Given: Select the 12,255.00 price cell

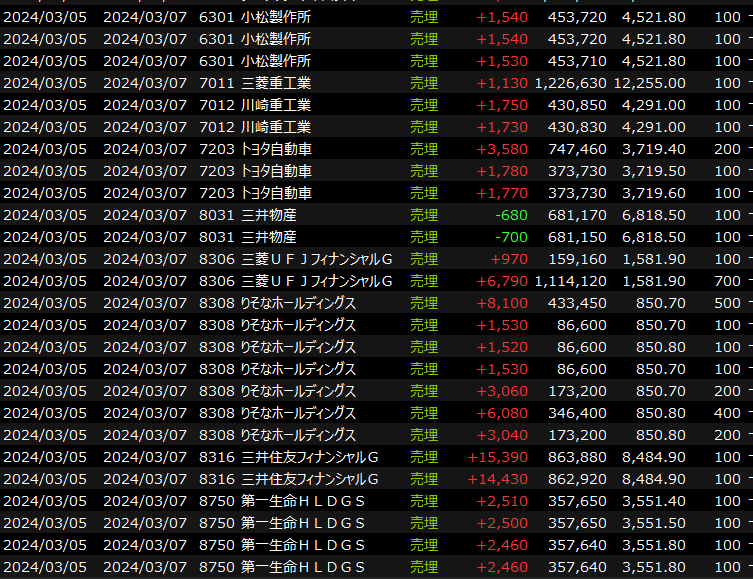Looking at the screenshot, I should coord(653,83).
